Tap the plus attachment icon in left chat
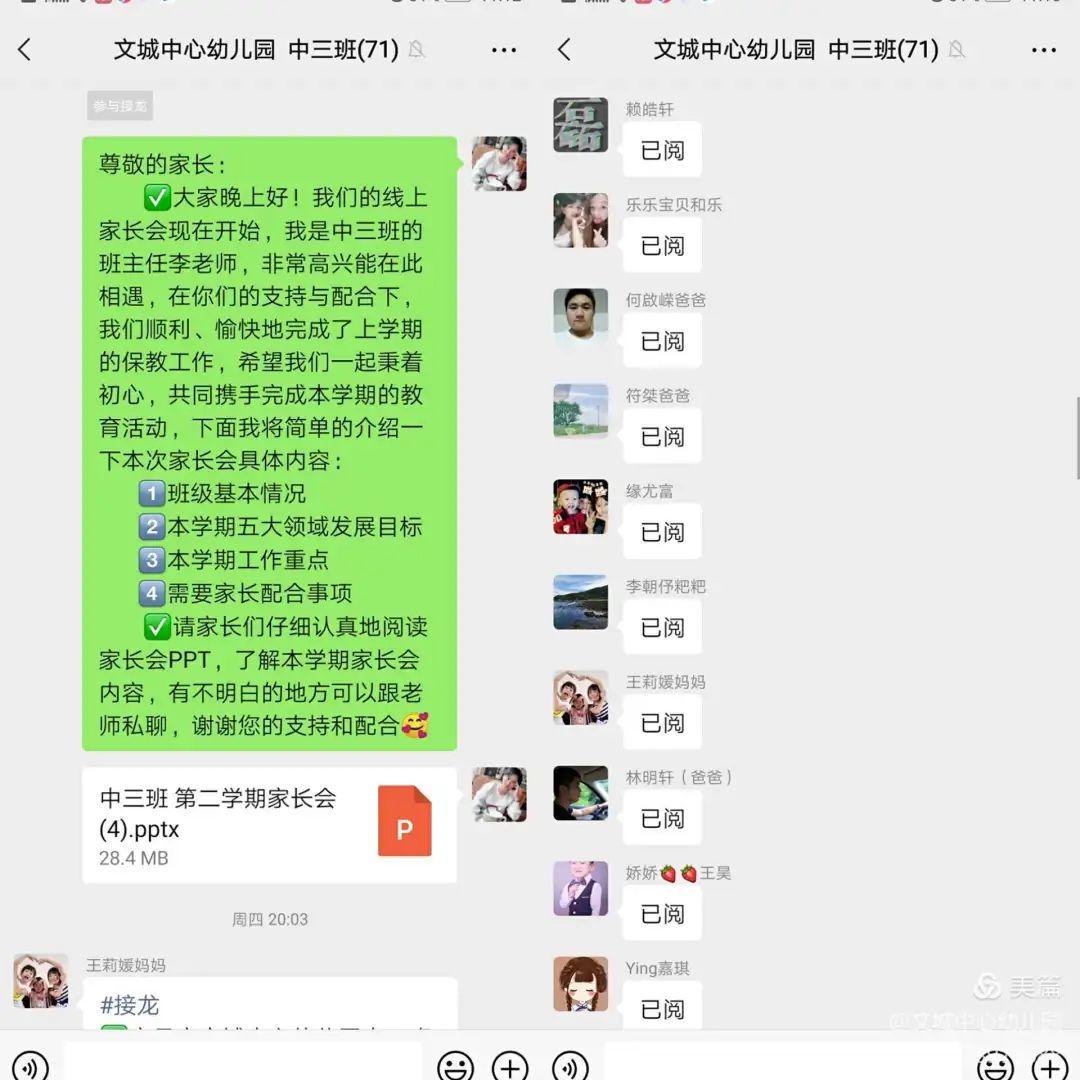1080x1080 pixels. click(x=510, y=1066)
